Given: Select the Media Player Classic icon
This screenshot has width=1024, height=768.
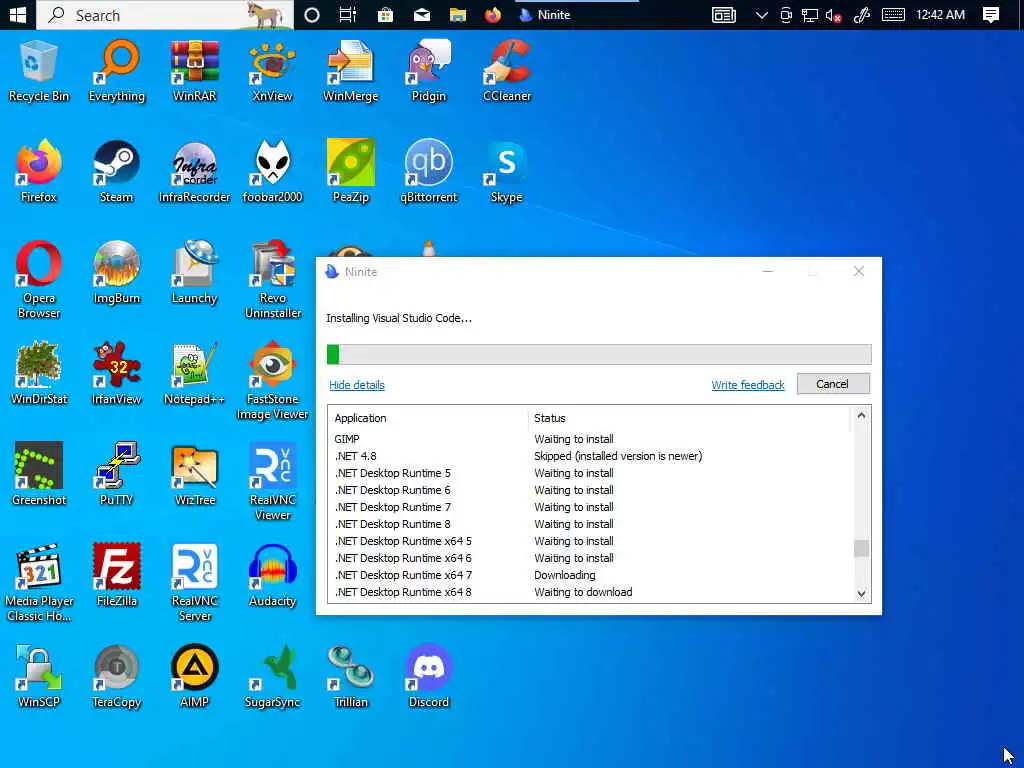Looking at the screenshot, I should (39, 583).
